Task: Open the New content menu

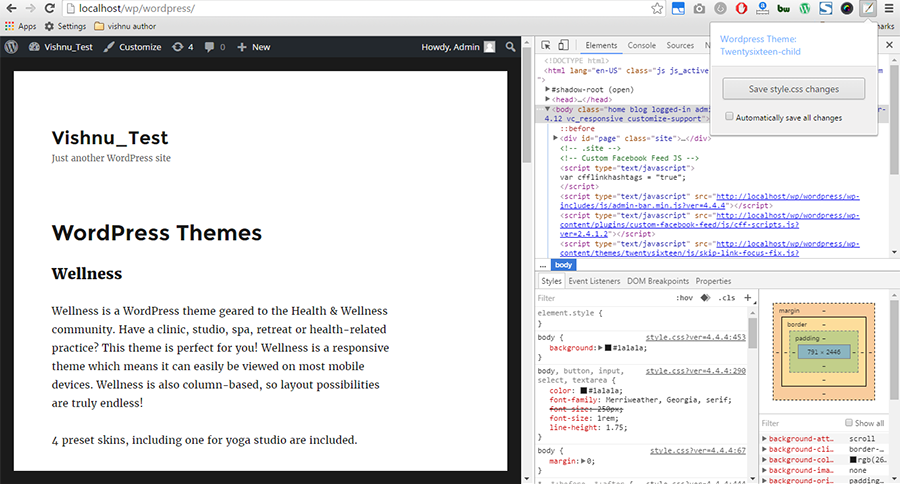Action: point(254,47)
